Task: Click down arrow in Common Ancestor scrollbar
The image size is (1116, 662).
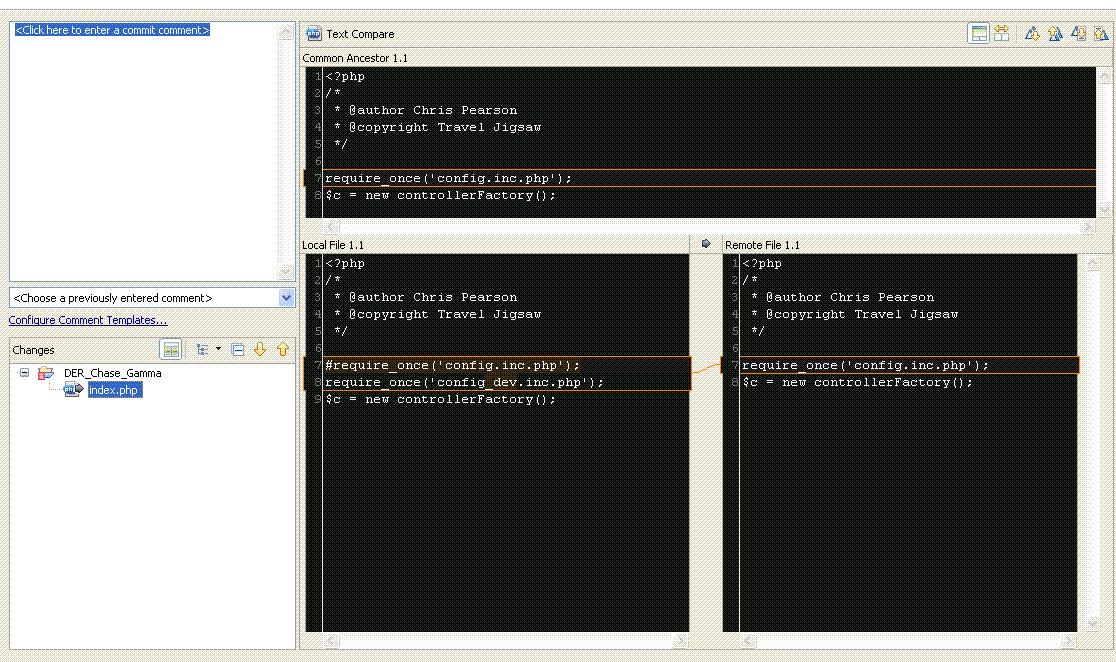Action: coord(1105,209)
